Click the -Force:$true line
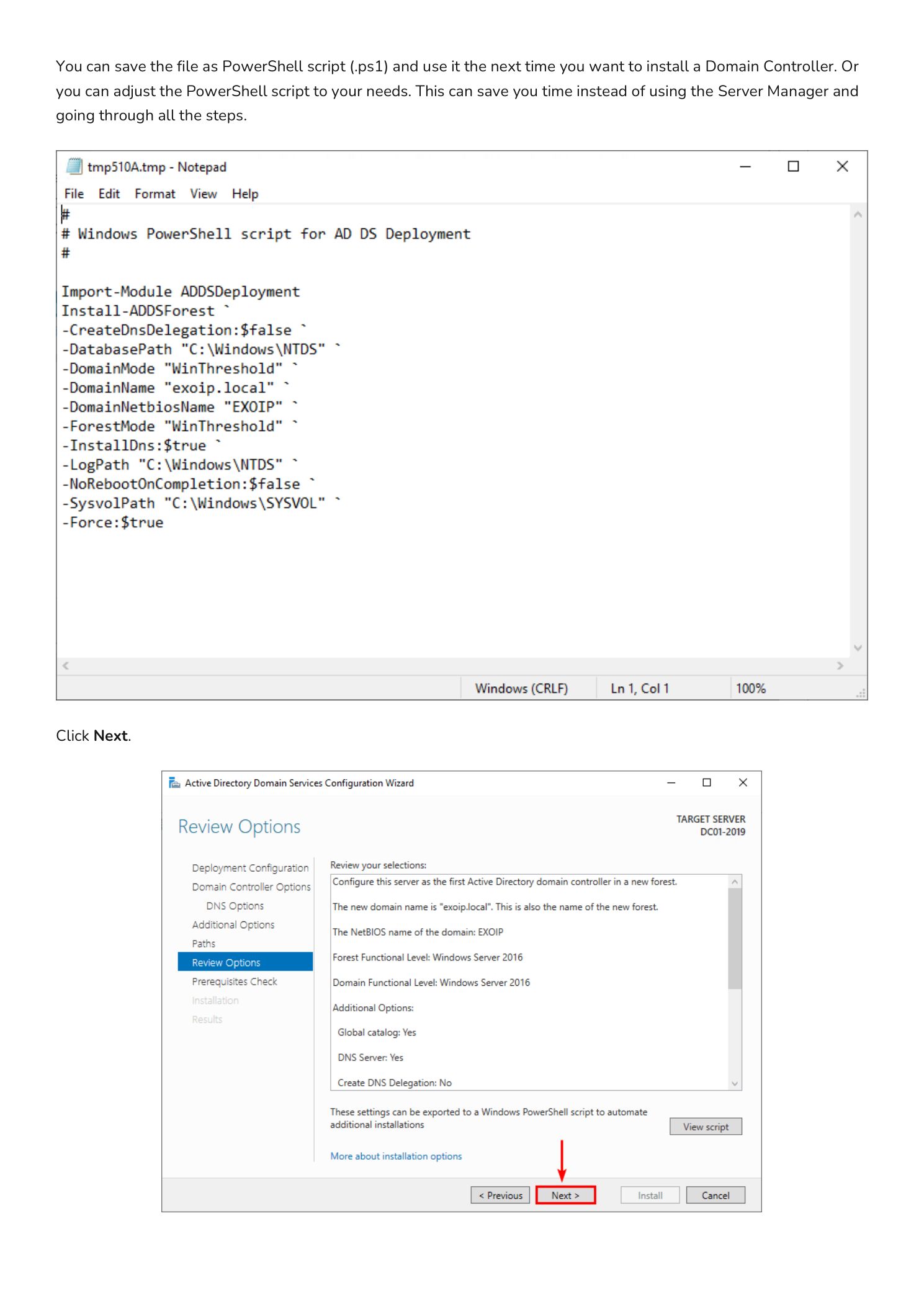 click(112, 522)
